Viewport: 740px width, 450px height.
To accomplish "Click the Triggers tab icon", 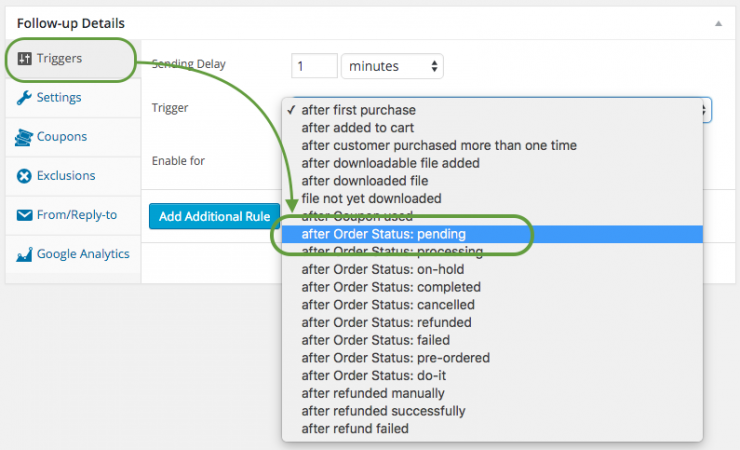I will [24, 58].
